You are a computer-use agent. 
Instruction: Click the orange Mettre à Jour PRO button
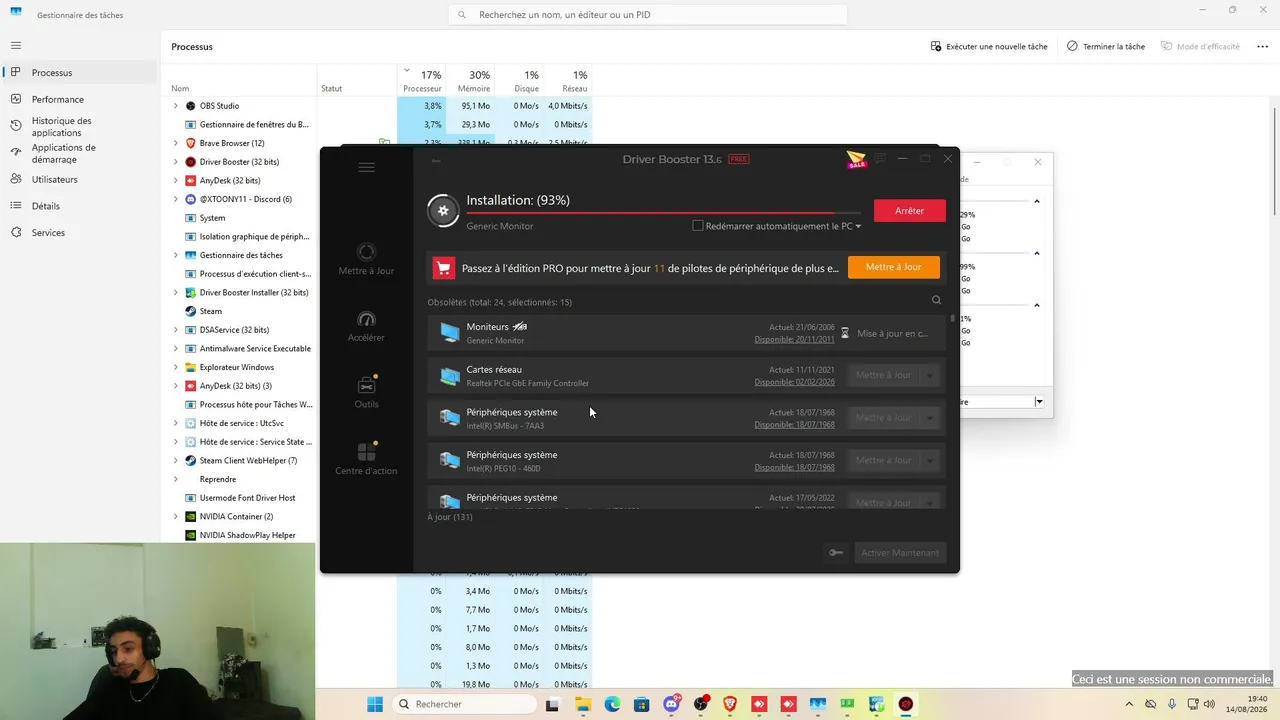coord(894,268)
